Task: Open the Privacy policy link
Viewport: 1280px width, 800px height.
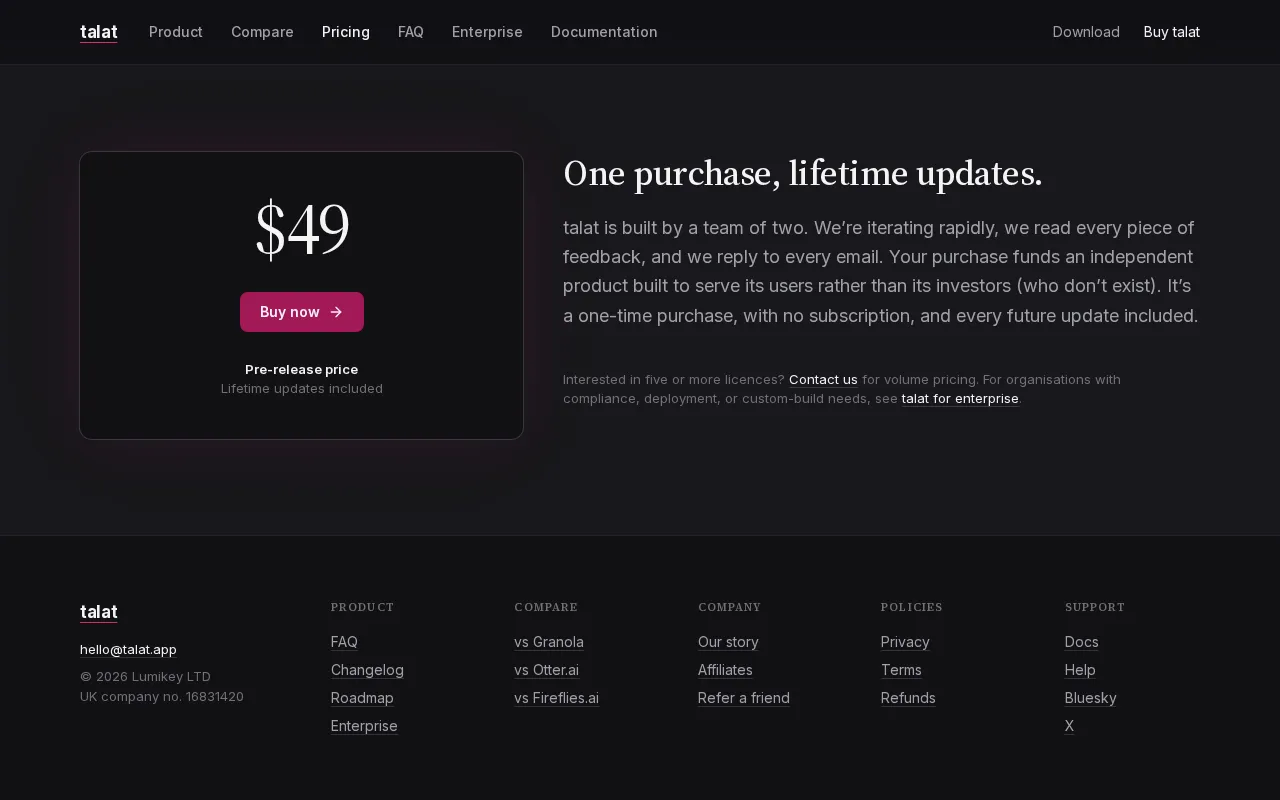Action: coord(905,642)
